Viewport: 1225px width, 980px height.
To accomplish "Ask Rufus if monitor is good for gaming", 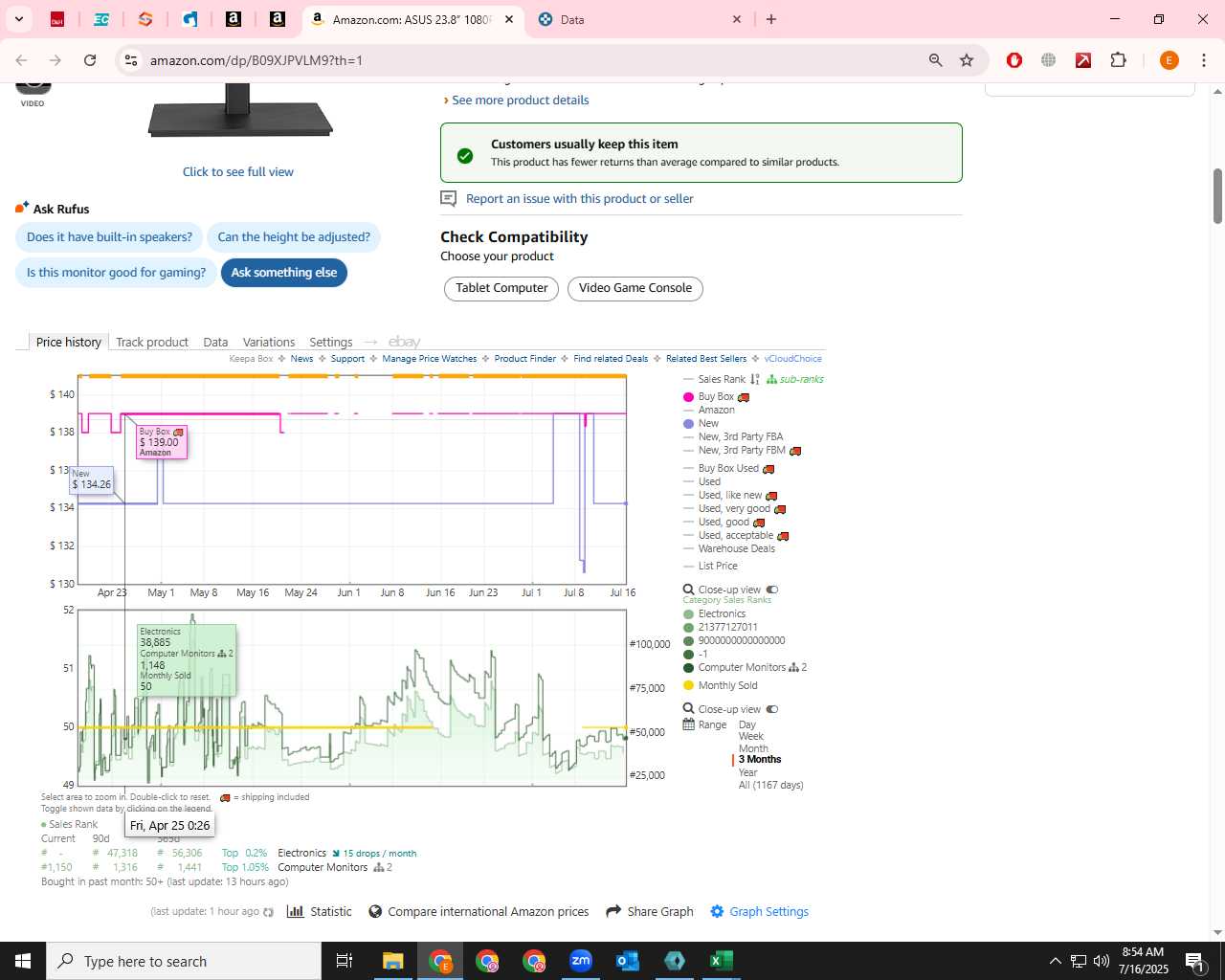I will [x=116, y=273].
